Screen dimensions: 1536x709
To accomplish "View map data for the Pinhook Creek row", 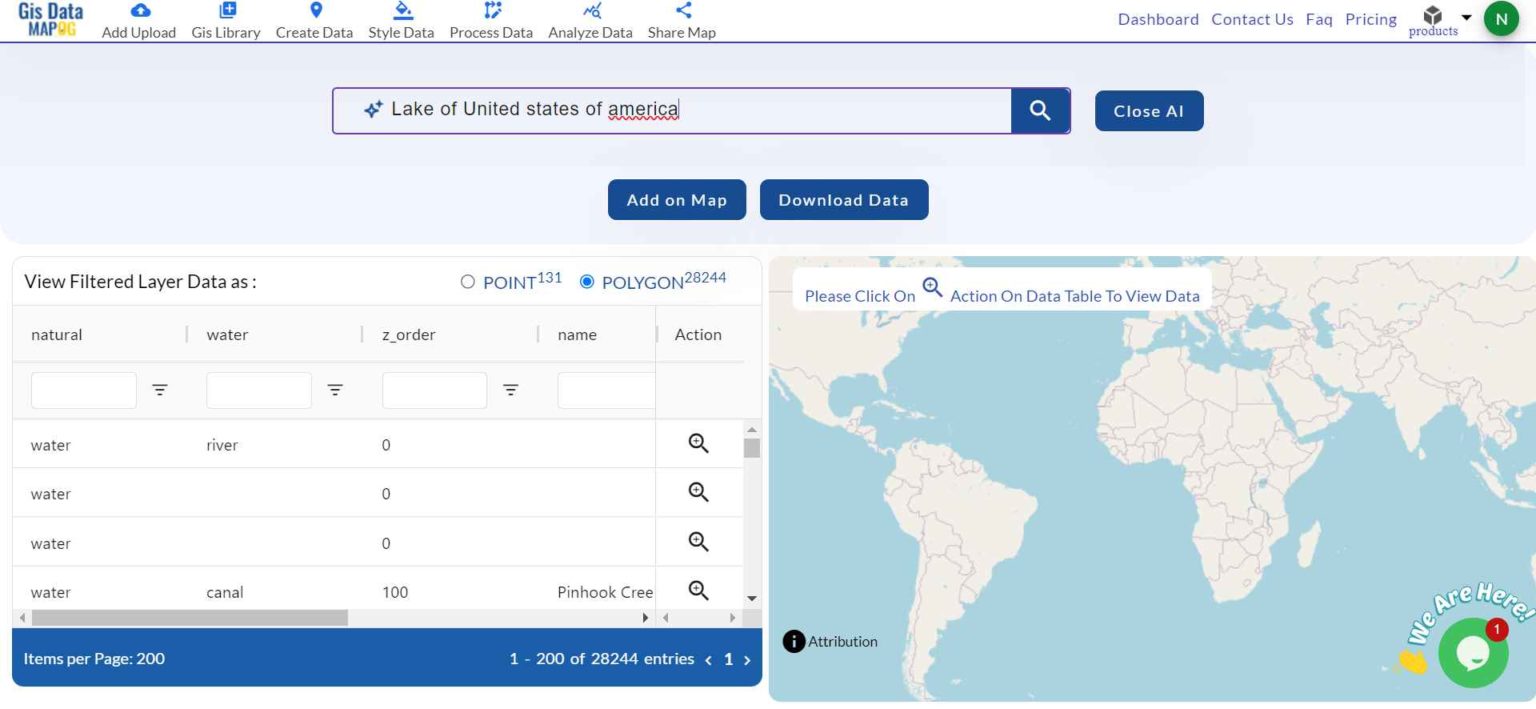I will point(697,590).
